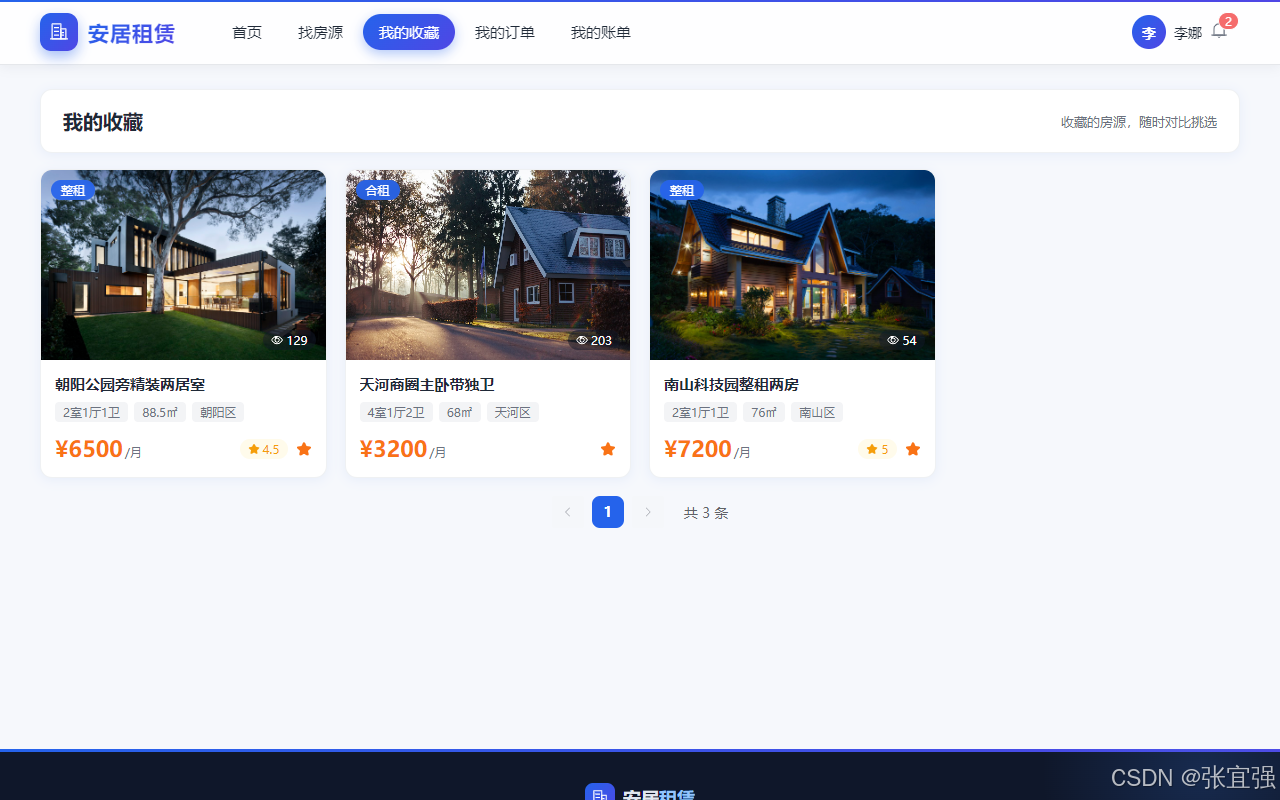The width and height of the screenshot is (1280, 800).
Task: Click the 天河区 tag
Action: coord(513,412)
